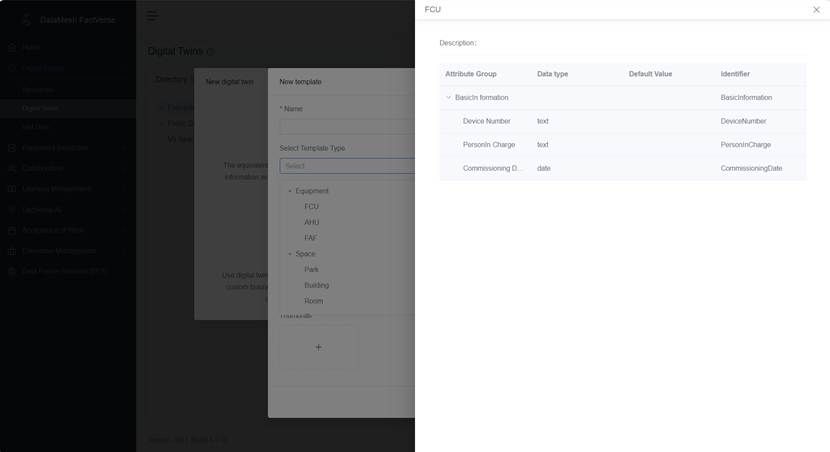Collapse the Space tree node
The height and width of the screenshot is (452, 830).
coord(290,254)
